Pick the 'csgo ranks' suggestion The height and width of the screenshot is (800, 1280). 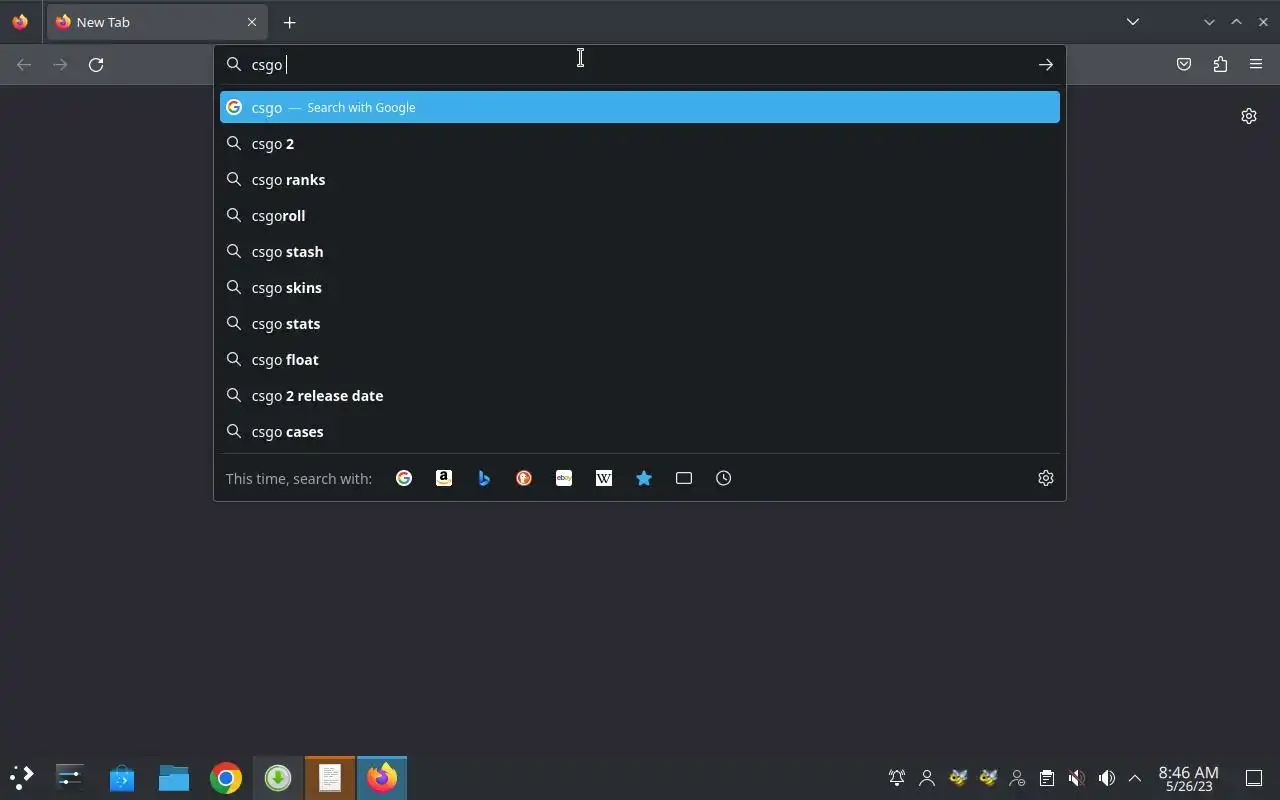640,179
